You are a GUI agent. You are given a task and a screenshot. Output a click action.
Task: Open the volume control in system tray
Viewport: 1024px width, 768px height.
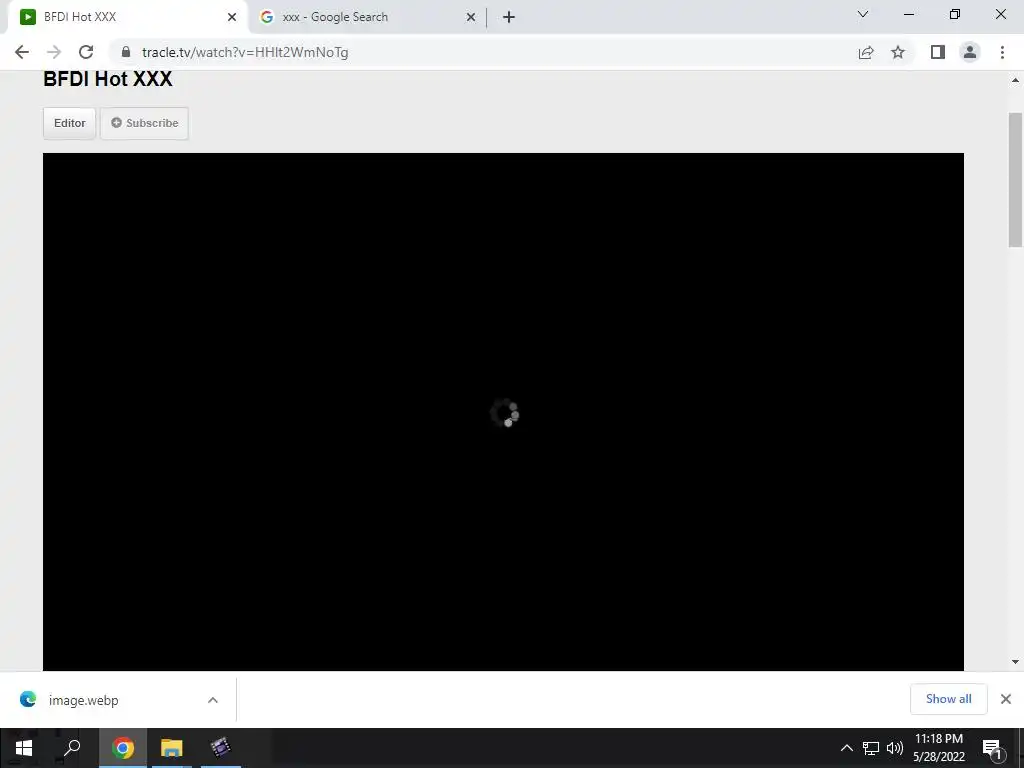click(895, 748)
